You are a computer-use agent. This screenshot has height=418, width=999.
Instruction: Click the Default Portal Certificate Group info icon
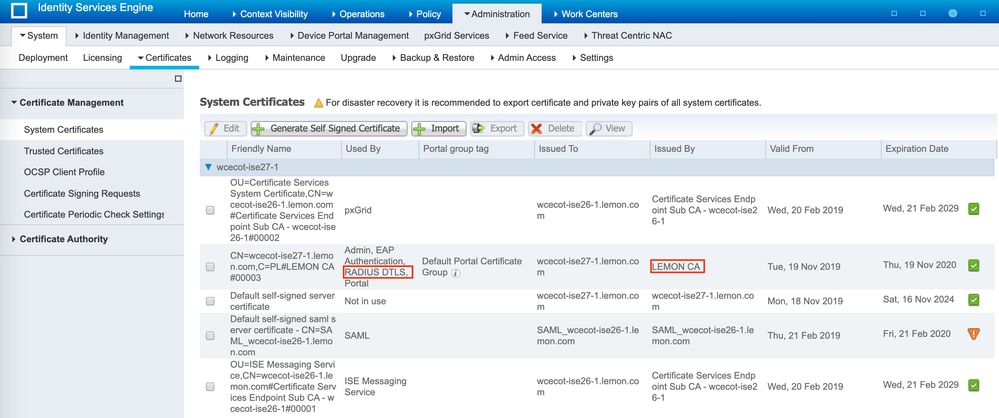tap(456, 273)
